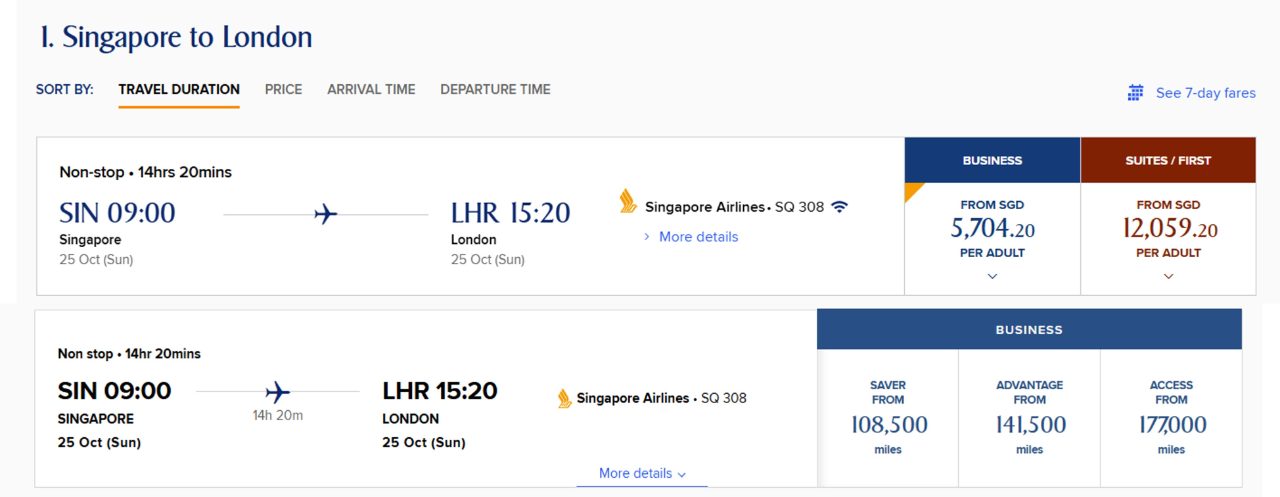Sort flights by Travel Duration
This screenshot has height=497, width=1280.
point(179,89)
